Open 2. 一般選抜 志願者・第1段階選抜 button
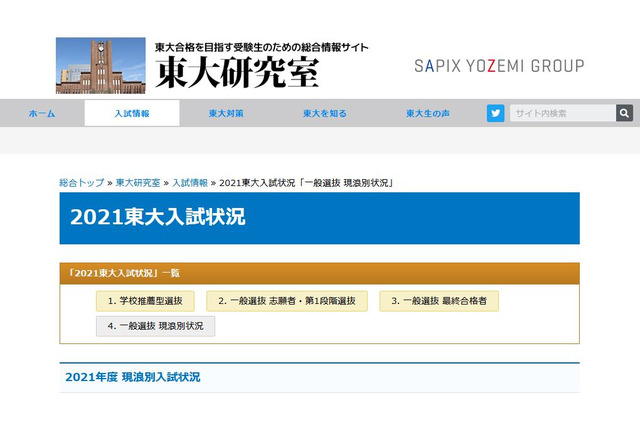The image size is (640, 426). pyautogui.click(x=287, y=301)
